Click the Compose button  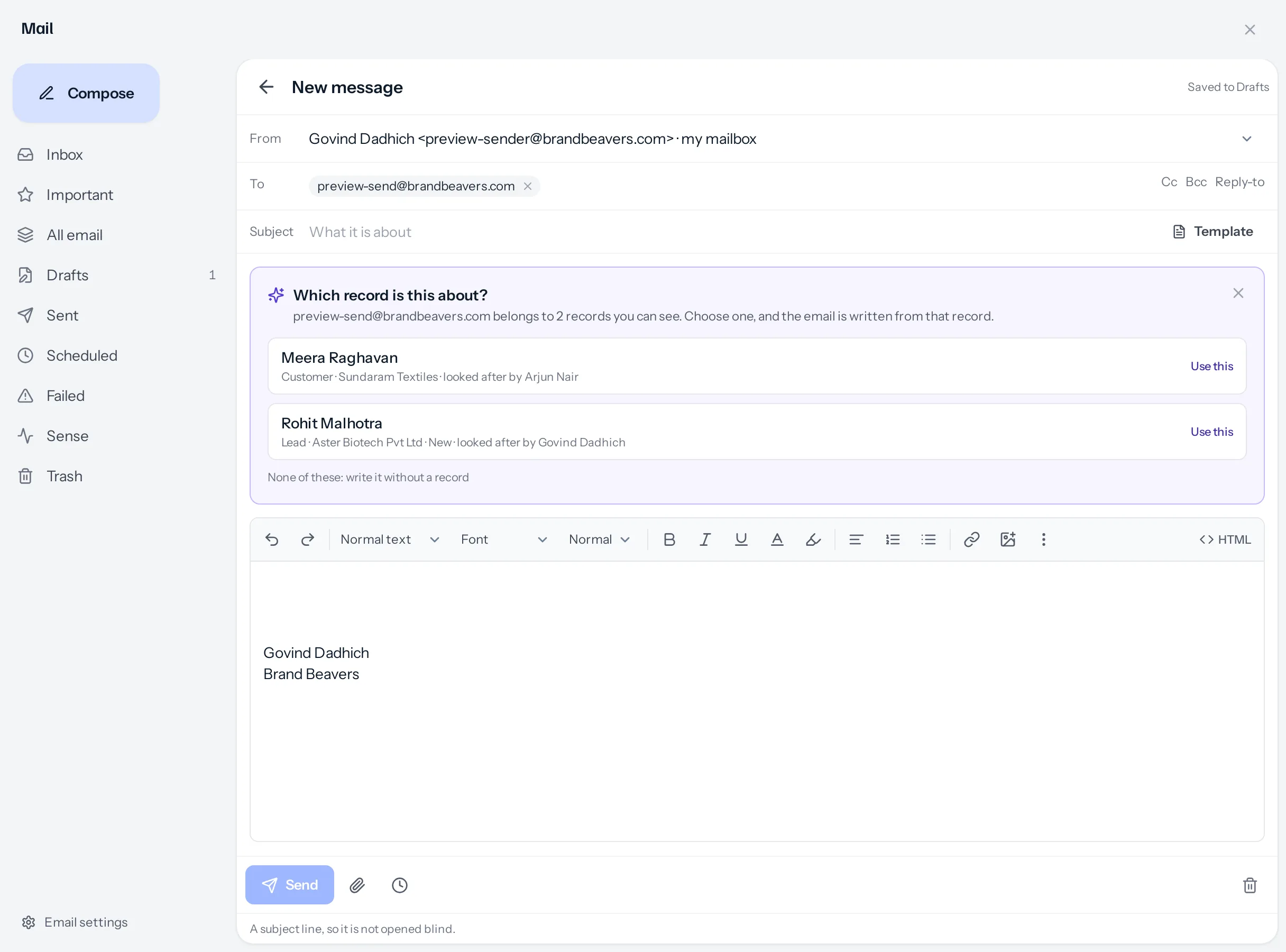click(x=86, y=93)
